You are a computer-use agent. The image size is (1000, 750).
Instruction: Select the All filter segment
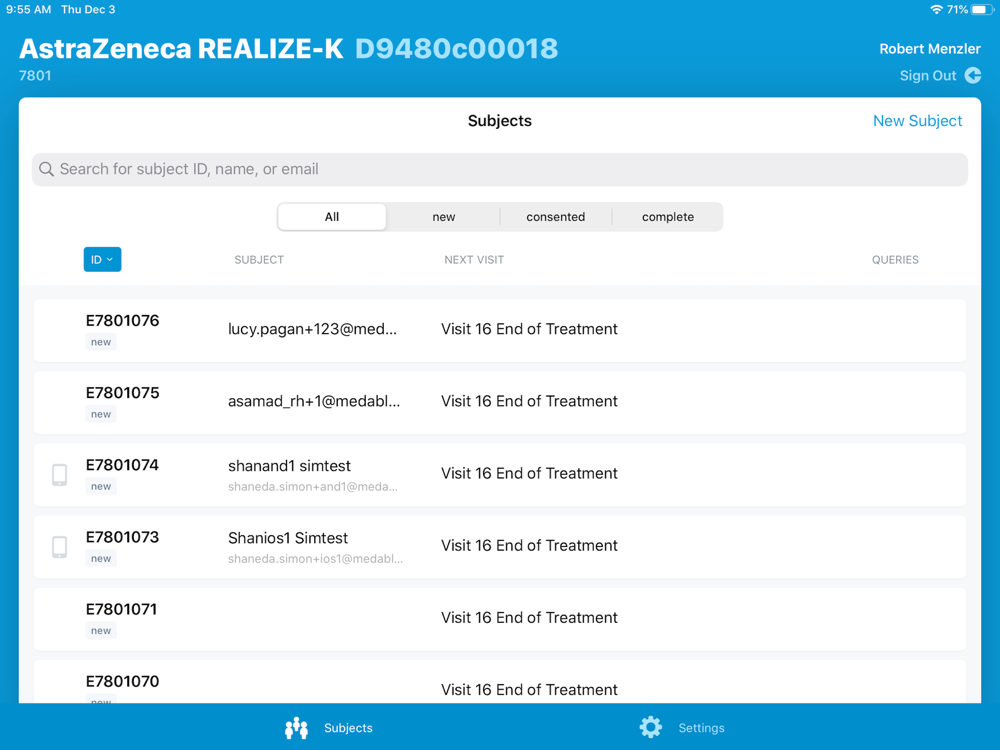tap(332, 217)
